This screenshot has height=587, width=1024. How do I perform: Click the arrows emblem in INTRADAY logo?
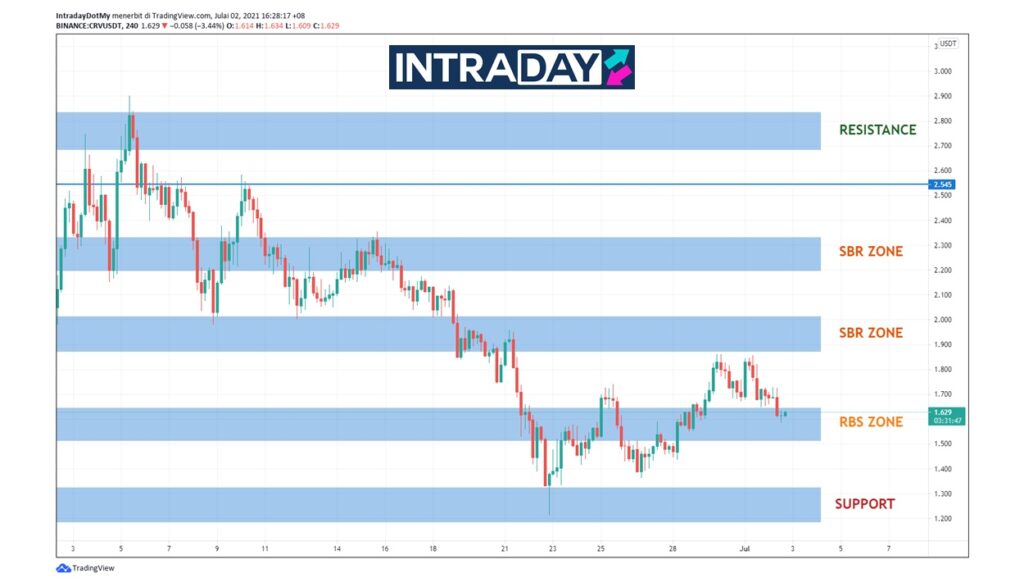[x=617, y=67]
